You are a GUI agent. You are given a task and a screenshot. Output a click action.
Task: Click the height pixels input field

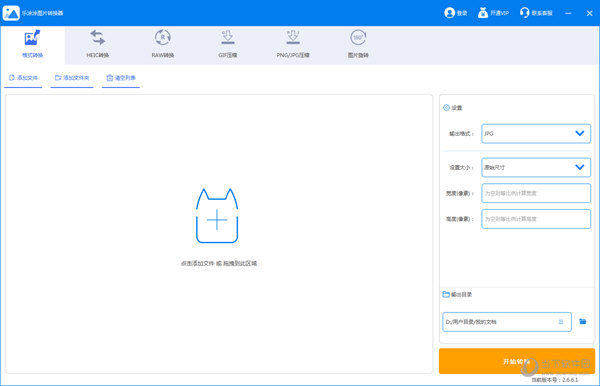[x=536, y=219]
